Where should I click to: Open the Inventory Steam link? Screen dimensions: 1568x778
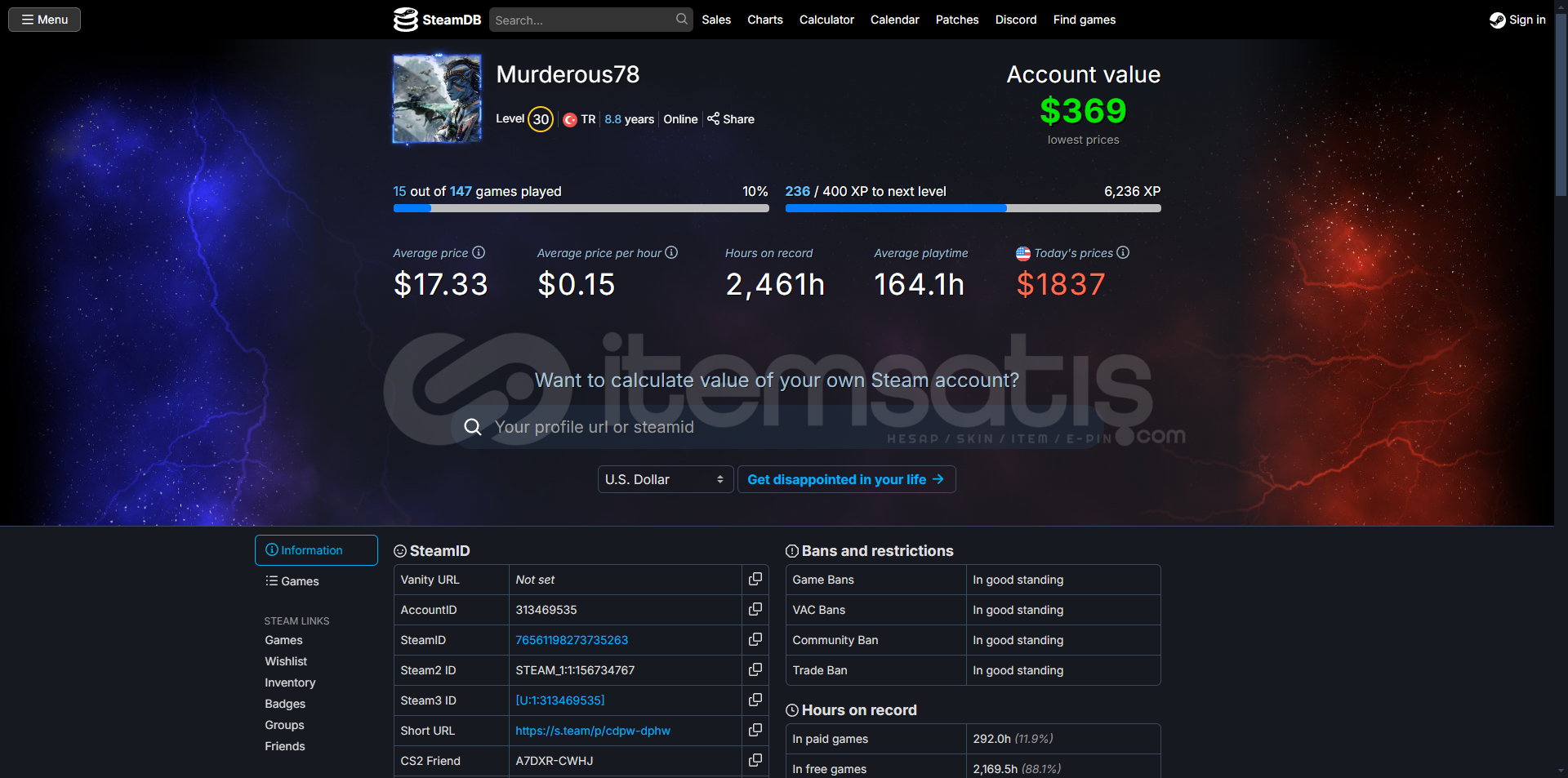290,682
